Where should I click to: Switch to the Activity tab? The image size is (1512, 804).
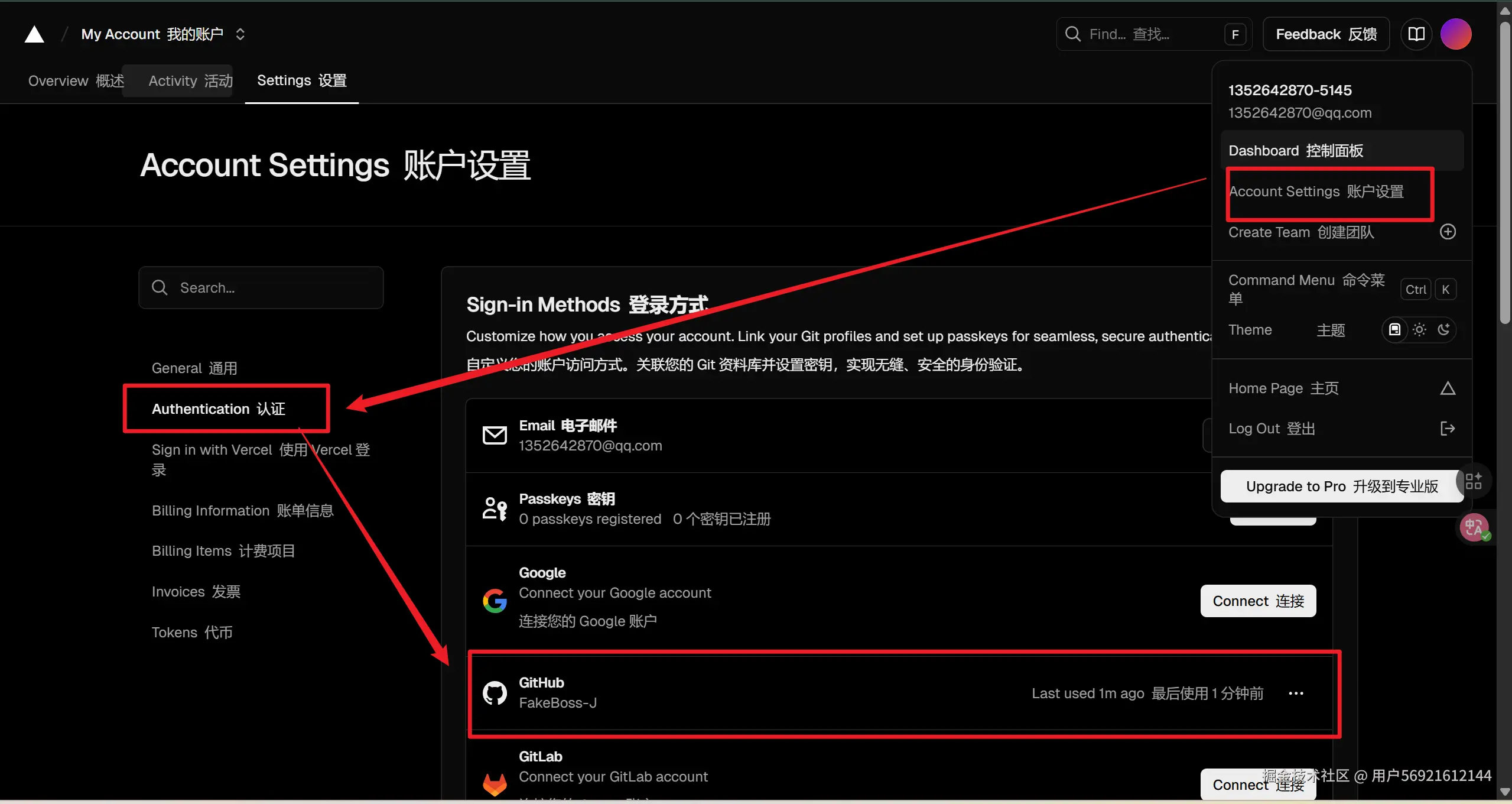pyautogui.click(x=190, y=81)
